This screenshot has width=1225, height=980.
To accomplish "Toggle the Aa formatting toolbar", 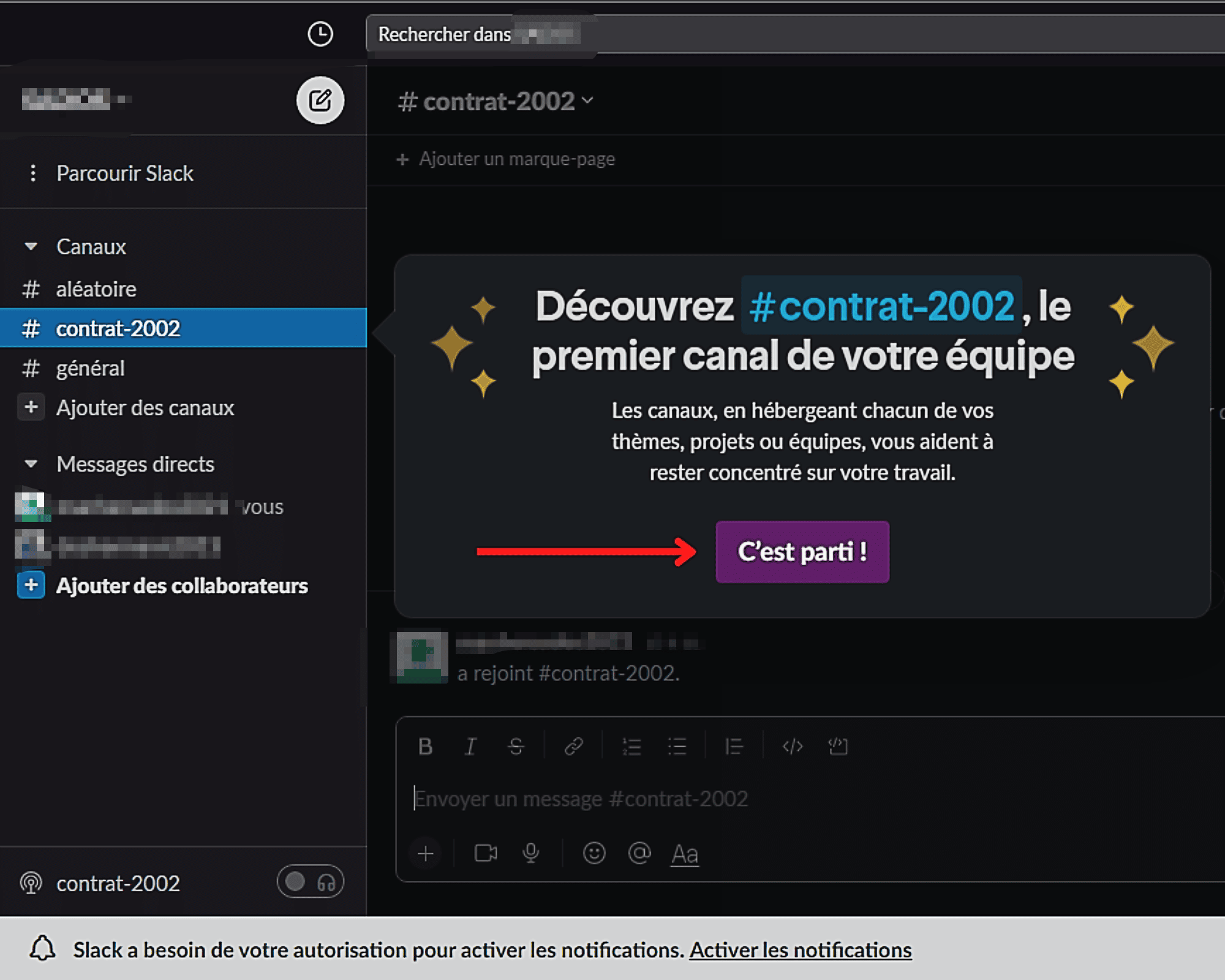I will 685,854.
